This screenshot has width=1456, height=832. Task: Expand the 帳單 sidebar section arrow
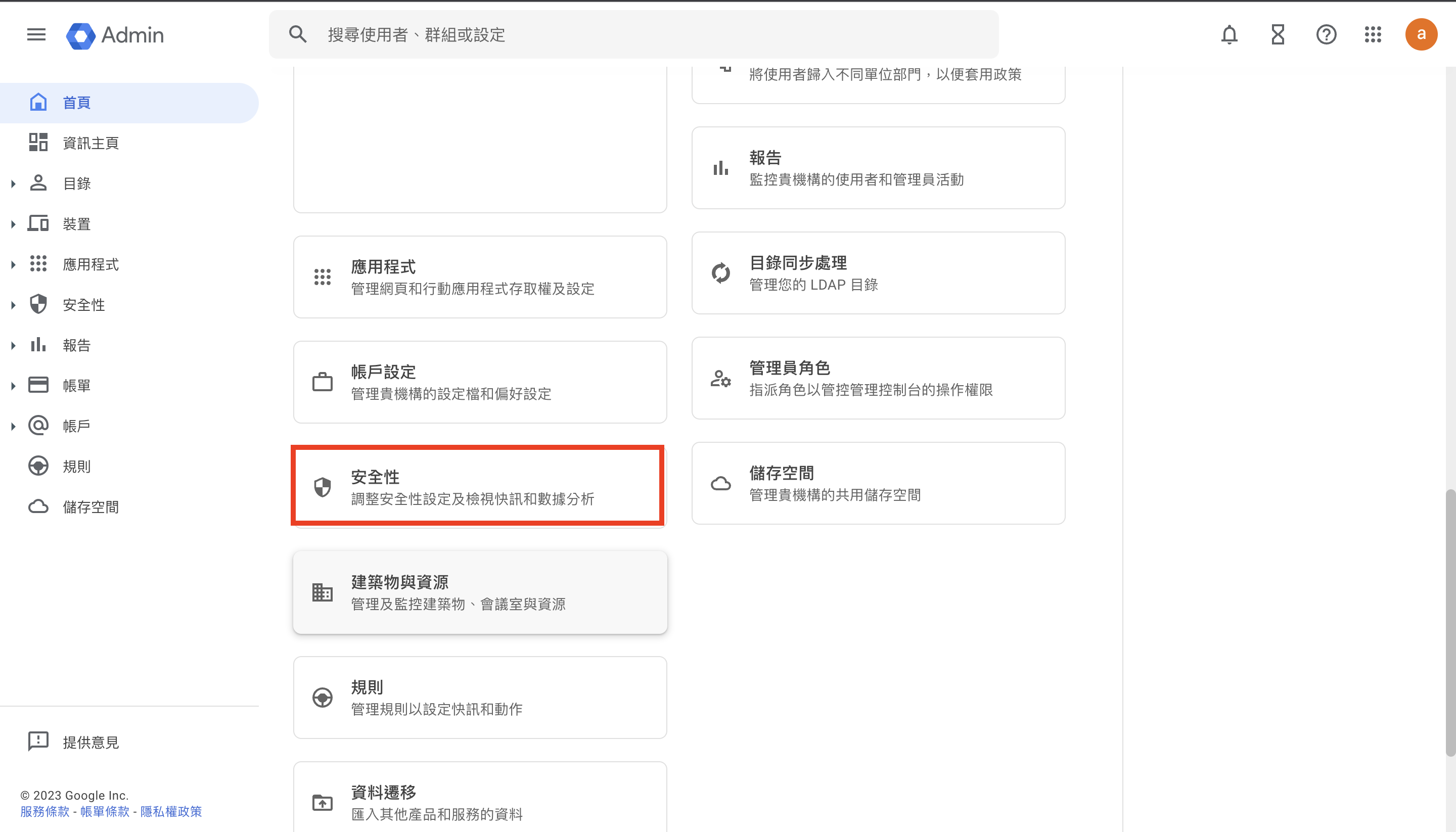[13, 386]
